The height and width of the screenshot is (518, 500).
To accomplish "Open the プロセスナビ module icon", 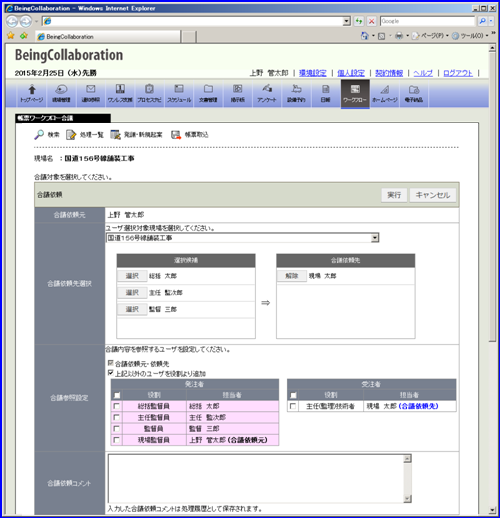I will pyautogui.click(x=149, y=94).
